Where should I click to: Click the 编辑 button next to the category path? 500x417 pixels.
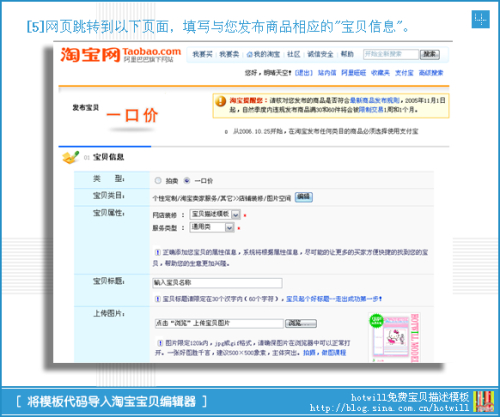coord(304,197)
